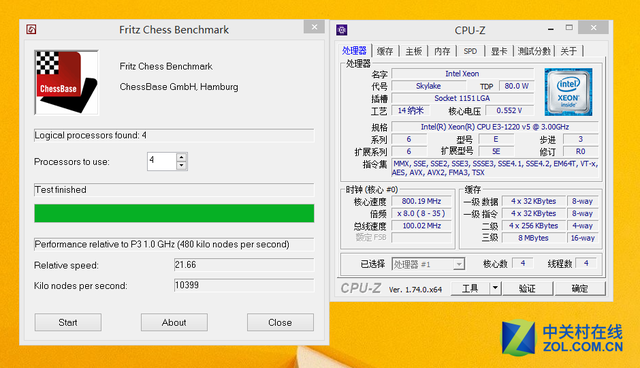The image size is (640, 368).
Task: Click the core speed value 800.19 MHz
Action: tap(421, 201)
